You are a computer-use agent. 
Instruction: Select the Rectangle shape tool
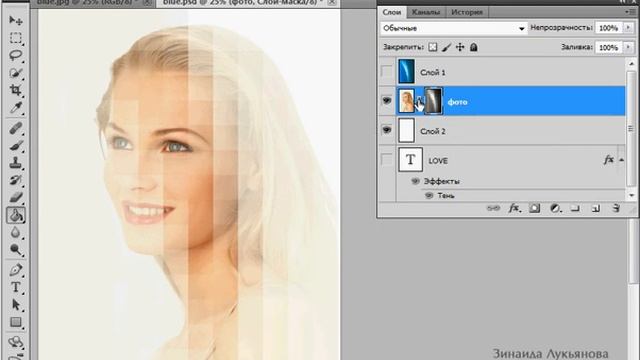pyautogui.click(x=16, y=322)
